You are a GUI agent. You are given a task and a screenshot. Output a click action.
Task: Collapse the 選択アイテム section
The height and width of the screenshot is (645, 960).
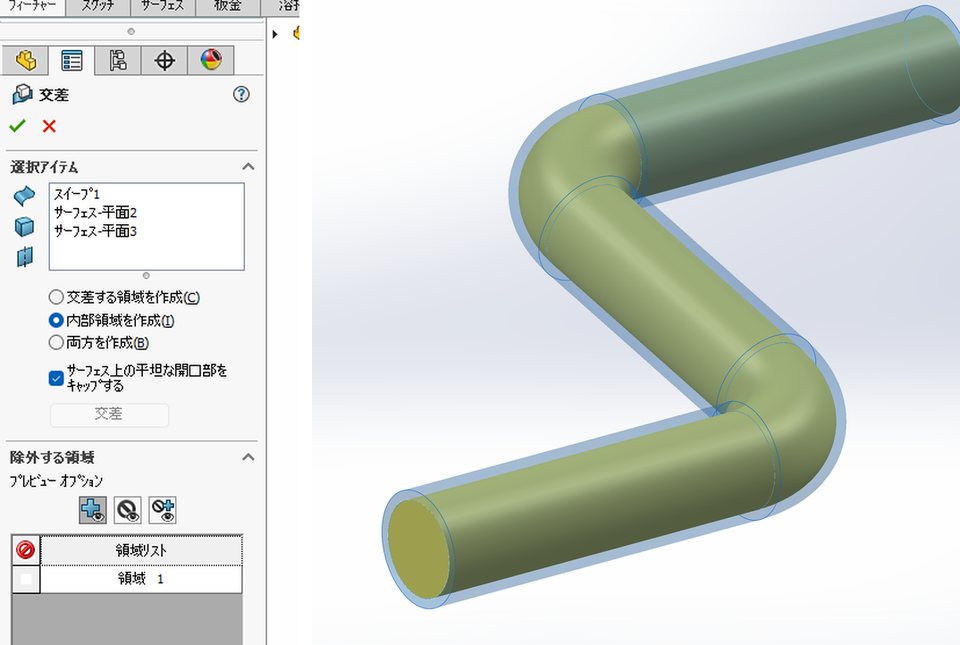pyautogui.click(x=248, y=166)
